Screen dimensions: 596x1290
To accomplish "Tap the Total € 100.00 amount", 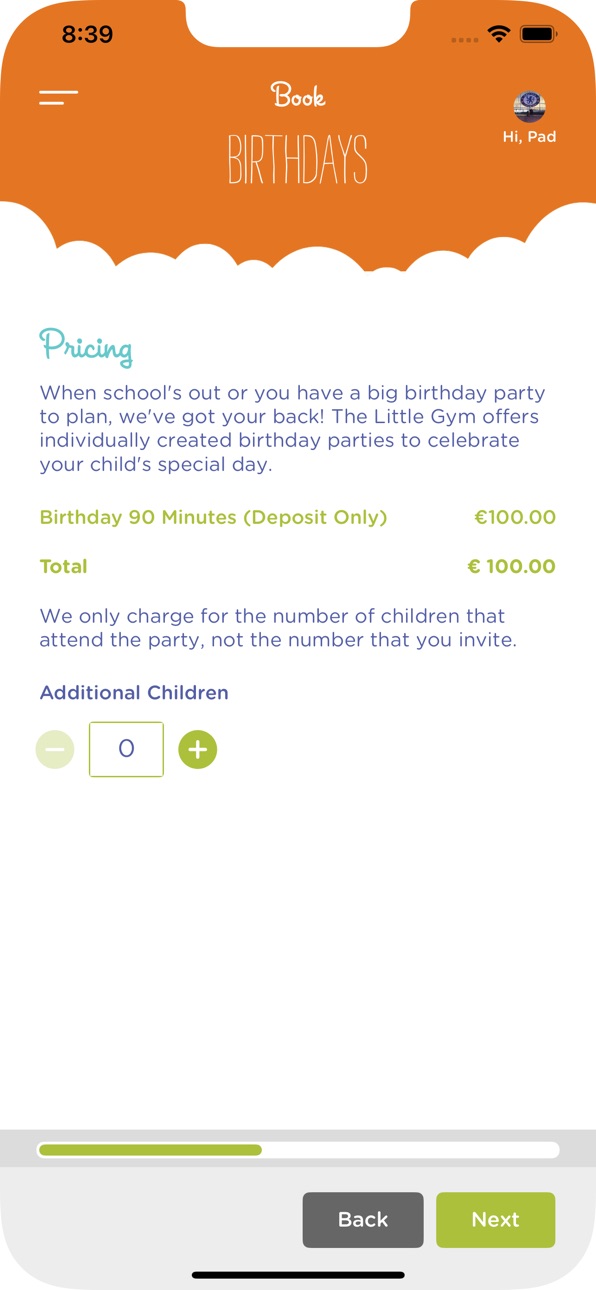I will coord(511,566).
